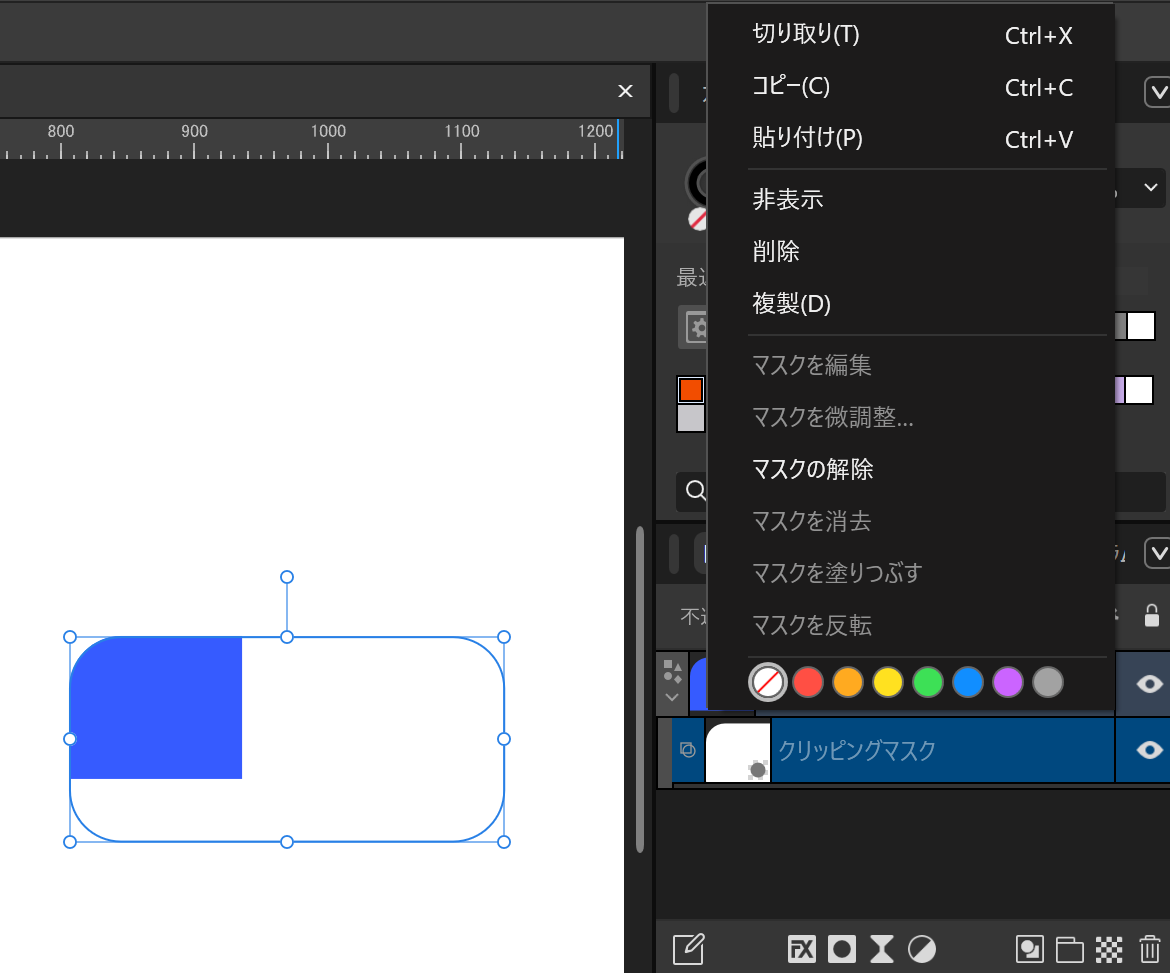Image resolution: width=1170 pixels, height=973 pixels.
Task: Expand the top layer's child chevron
Action: tap(672, 698)
